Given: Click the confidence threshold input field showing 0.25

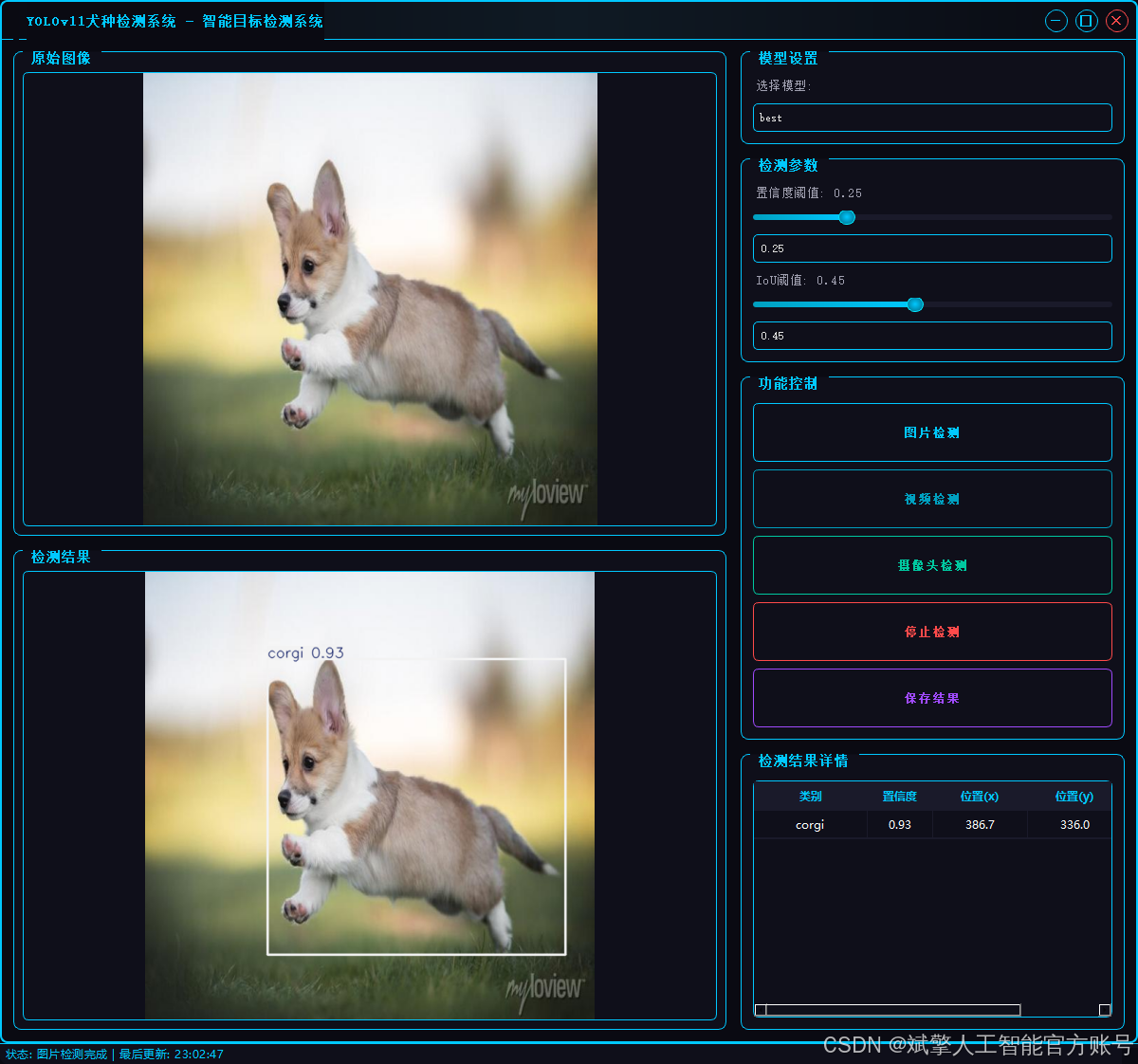Looking at the screenshot, I should click(x=932, y=248).
